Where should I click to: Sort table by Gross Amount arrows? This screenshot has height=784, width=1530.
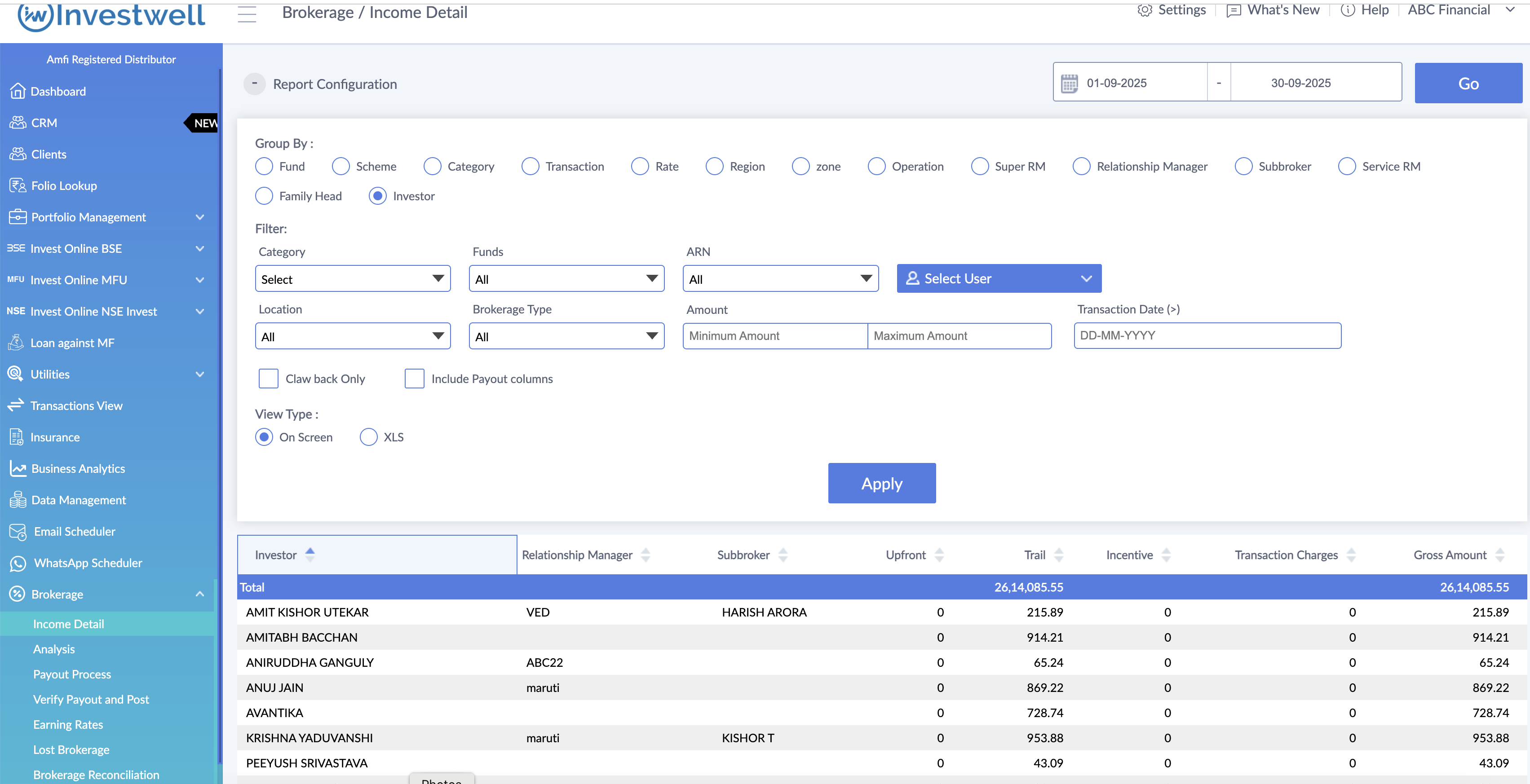[x=1500, y=555]
